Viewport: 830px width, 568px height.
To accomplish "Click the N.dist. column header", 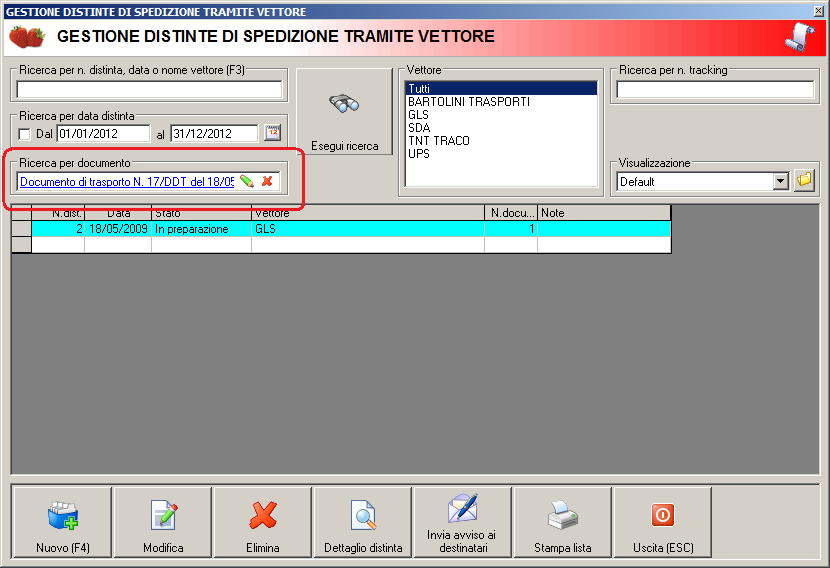I will coord(58,213).
